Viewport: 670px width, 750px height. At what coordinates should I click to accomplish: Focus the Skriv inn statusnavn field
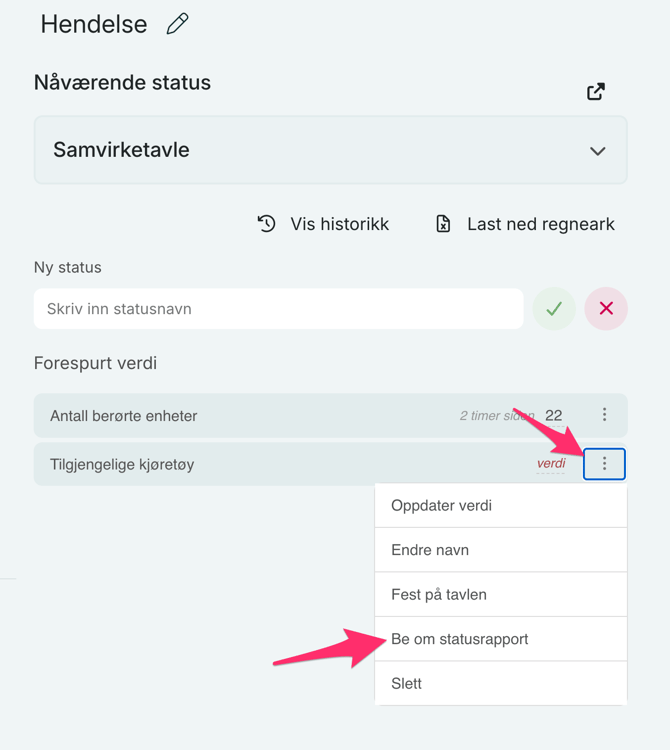pyautogui.click(x=278, y=309)
